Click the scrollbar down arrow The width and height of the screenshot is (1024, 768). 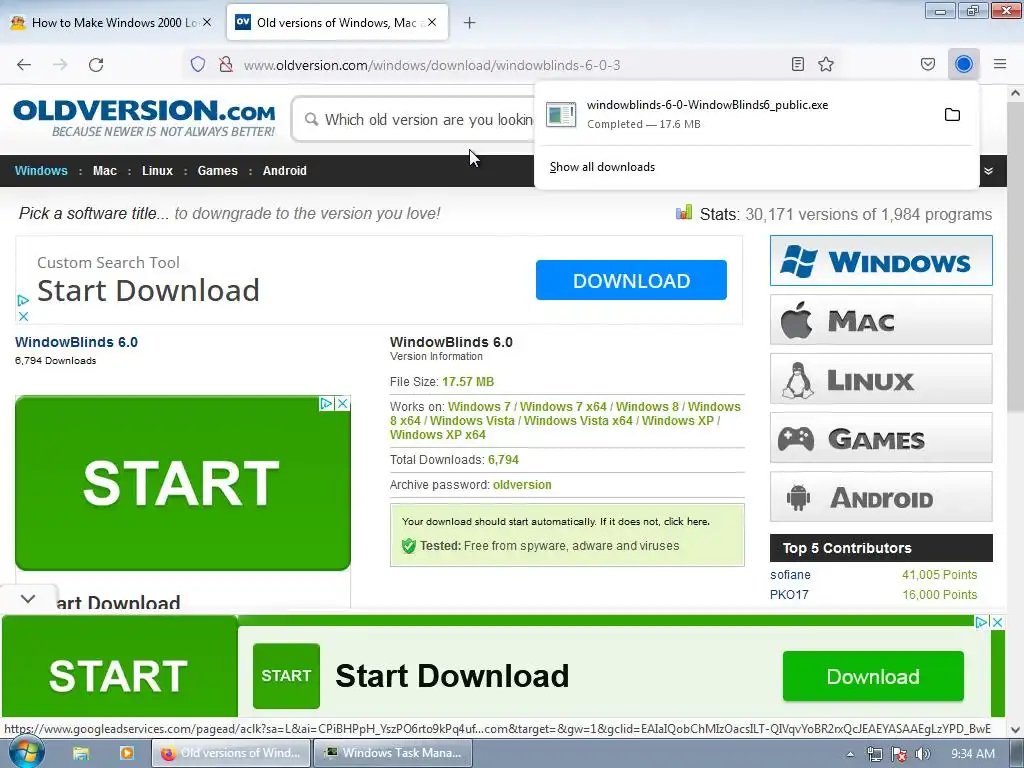pos(1015,729)
